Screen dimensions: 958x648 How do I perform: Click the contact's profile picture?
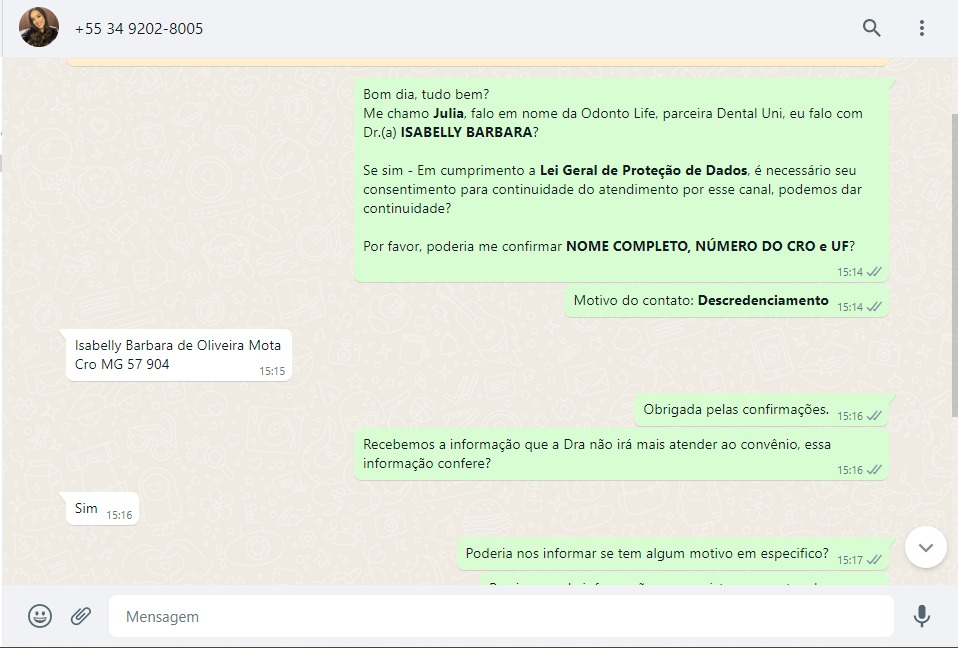click(x=39, y=28)
